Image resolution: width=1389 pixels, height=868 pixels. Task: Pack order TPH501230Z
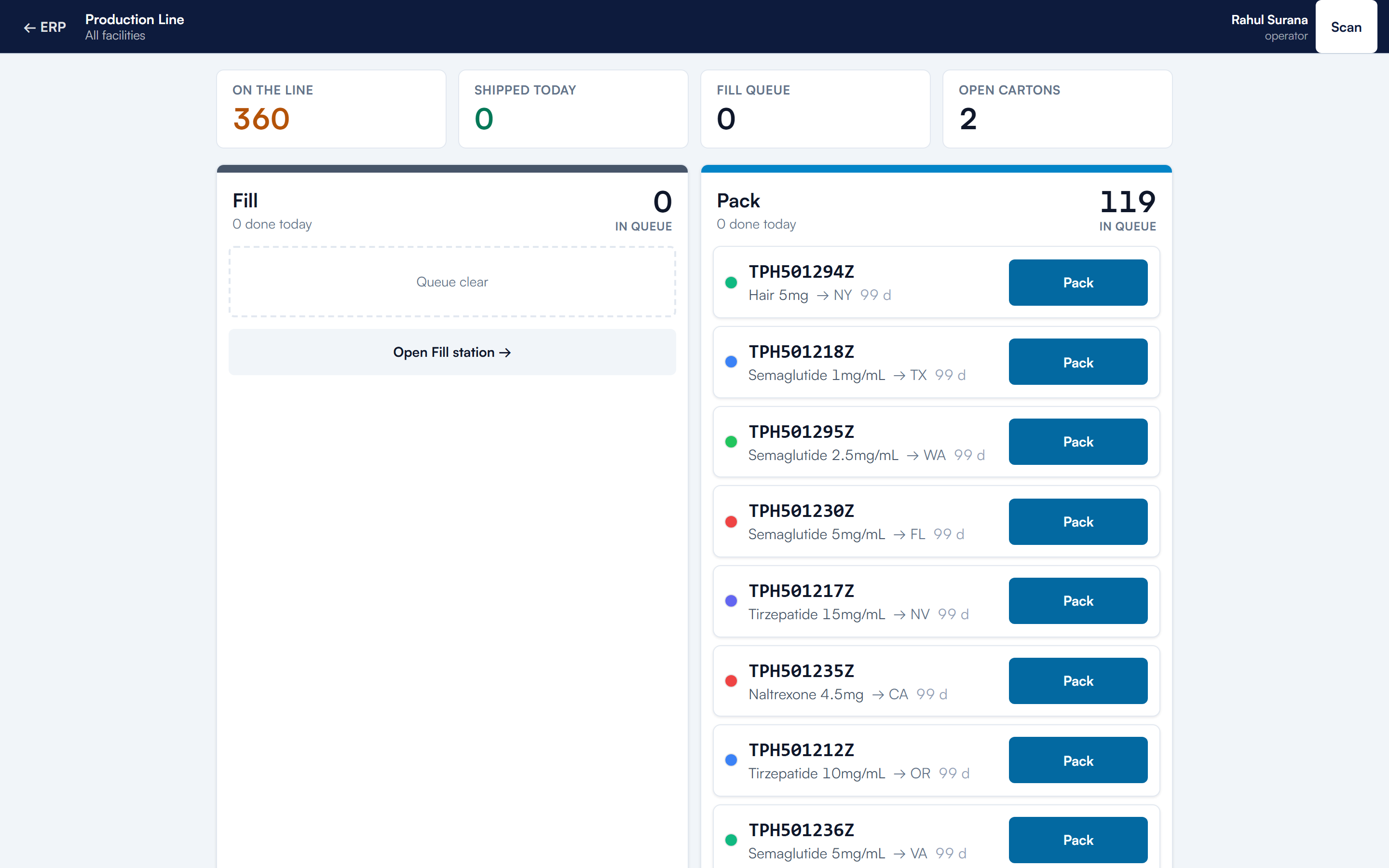(x=1078, y=522)
